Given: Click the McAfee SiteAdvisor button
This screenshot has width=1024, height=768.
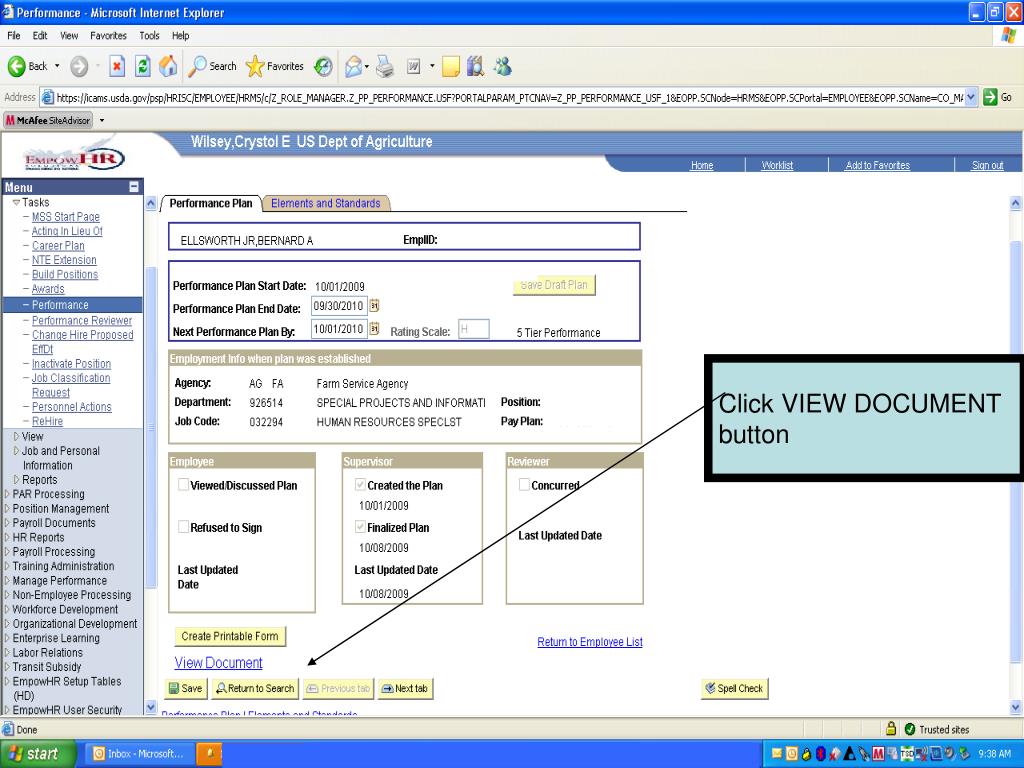Looking at the screenshot, I should click(x=48, y=120).
